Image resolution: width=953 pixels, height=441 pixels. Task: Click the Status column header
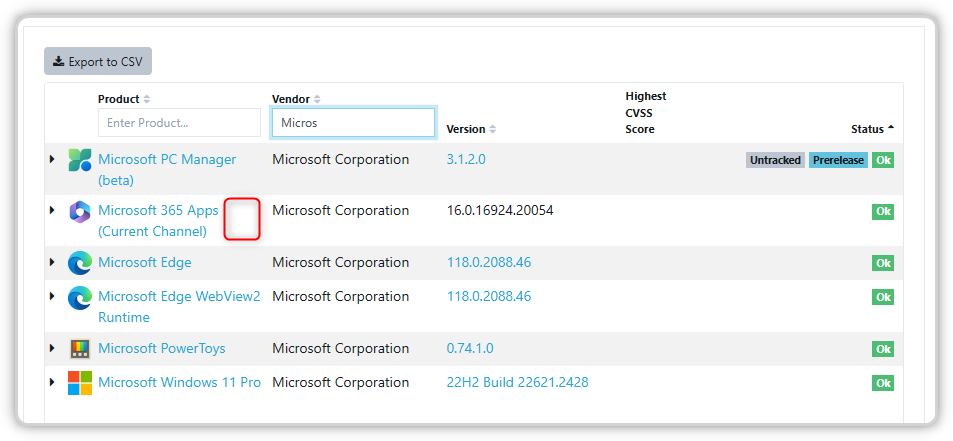point(867,129)
